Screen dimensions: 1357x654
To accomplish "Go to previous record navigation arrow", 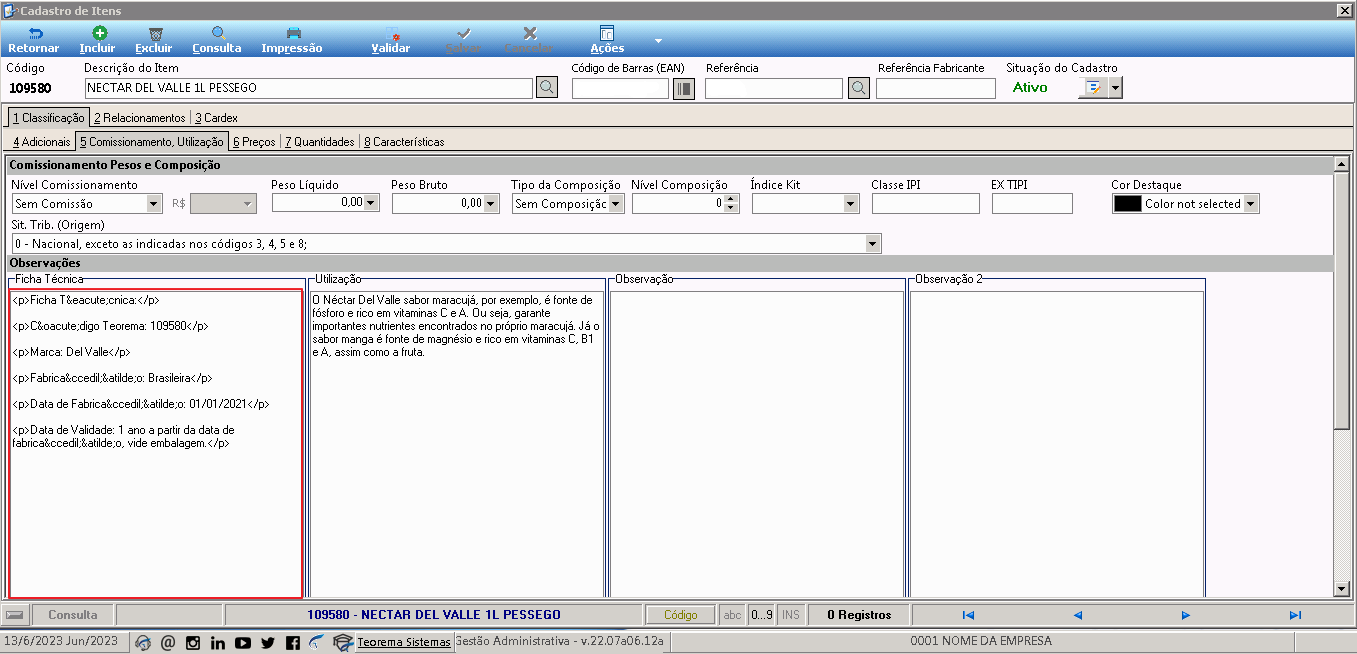I will tap(1078, 615).
